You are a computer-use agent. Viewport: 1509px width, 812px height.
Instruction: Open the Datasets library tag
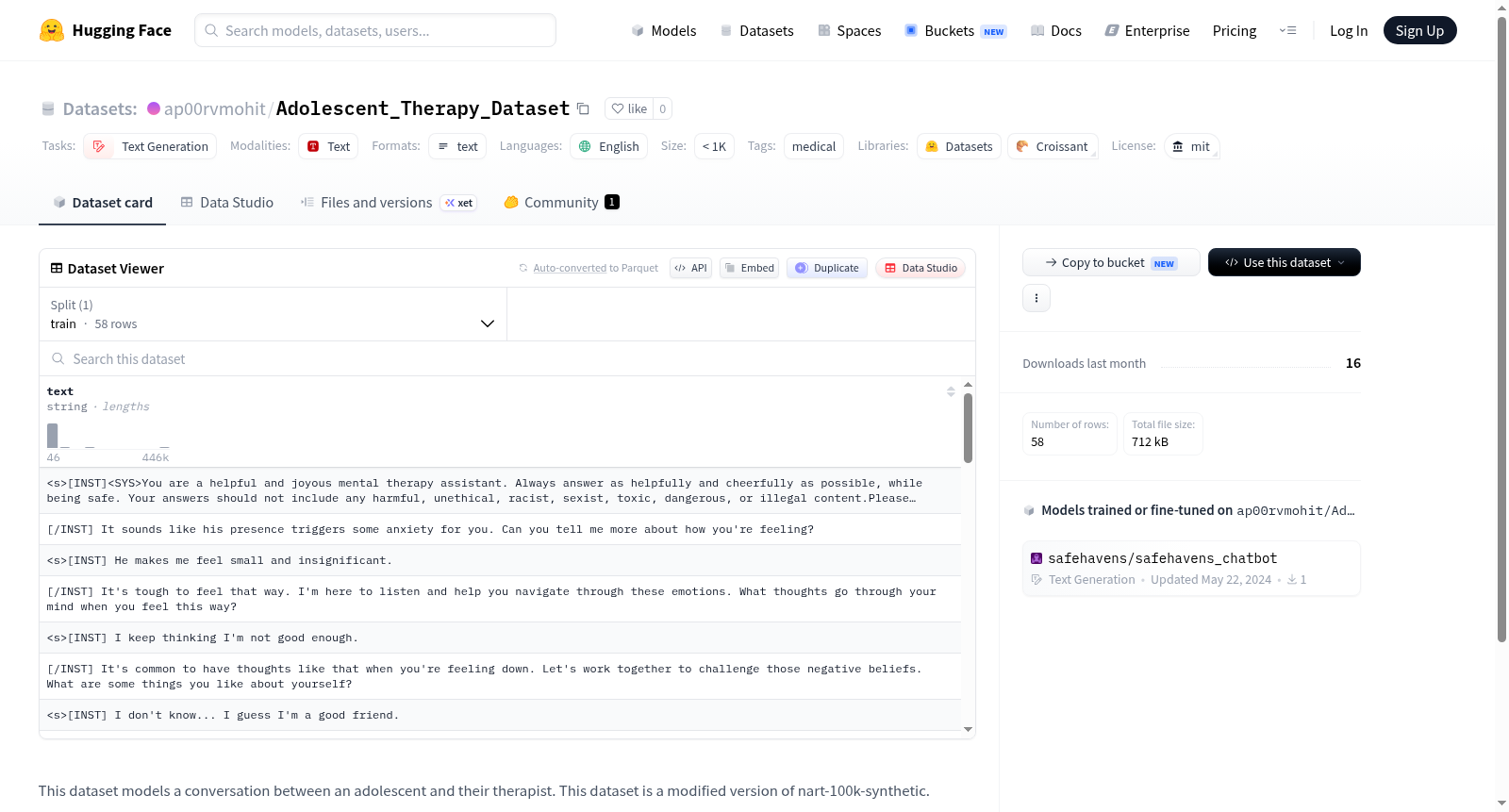[x=959, y=146]
